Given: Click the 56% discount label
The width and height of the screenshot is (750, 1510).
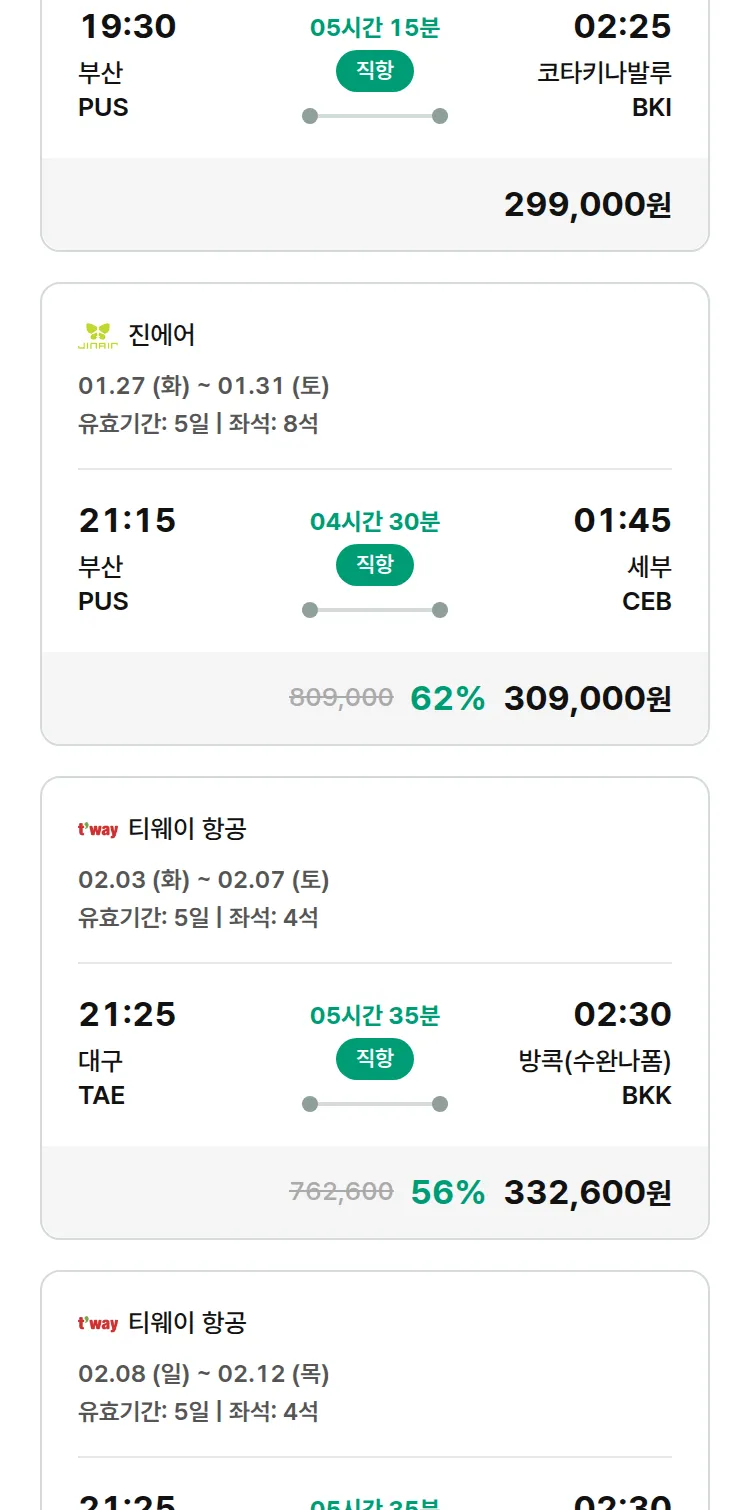Looking at the screenshot, I should [x=447, y=1192].
